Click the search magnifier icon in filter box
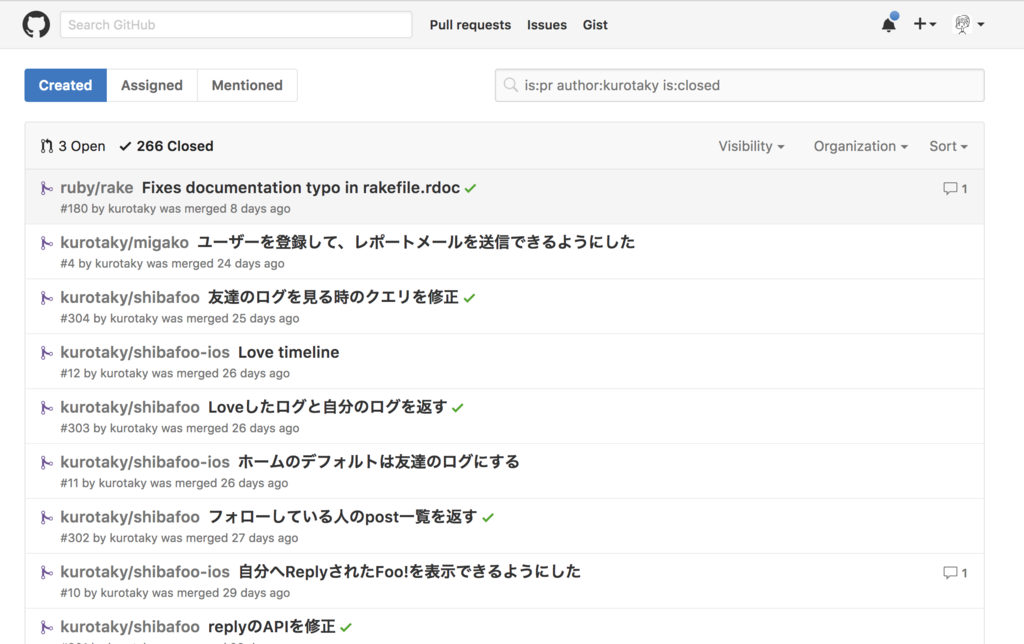1024x644 pixels. pos(511,85)
